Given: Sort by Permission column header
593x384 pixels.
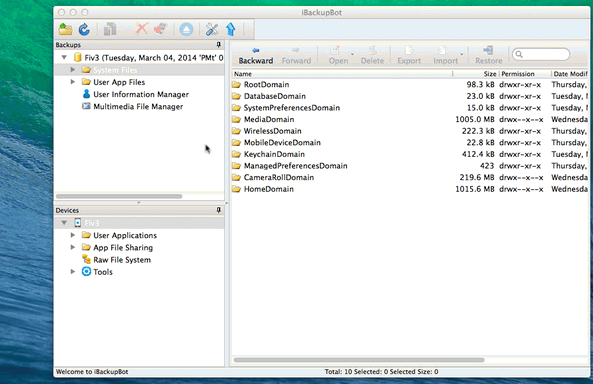Looking at the screenshot, I should (525, 74).
